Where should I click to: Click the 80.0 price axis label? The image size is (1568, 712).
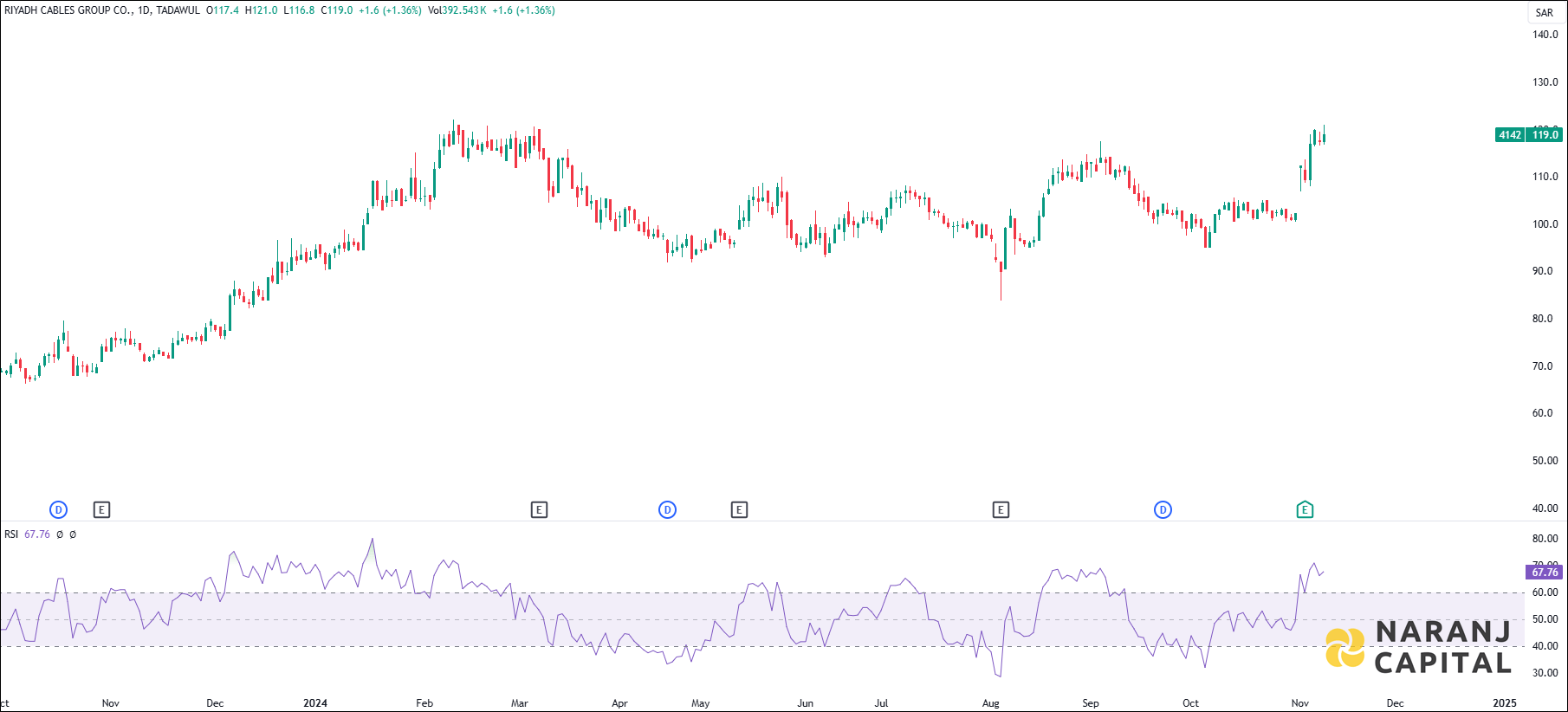(1543, 319)
